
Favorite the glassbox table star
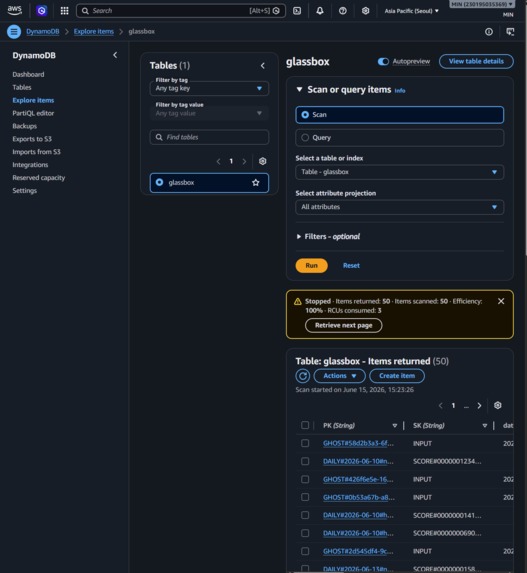(255, 182)
